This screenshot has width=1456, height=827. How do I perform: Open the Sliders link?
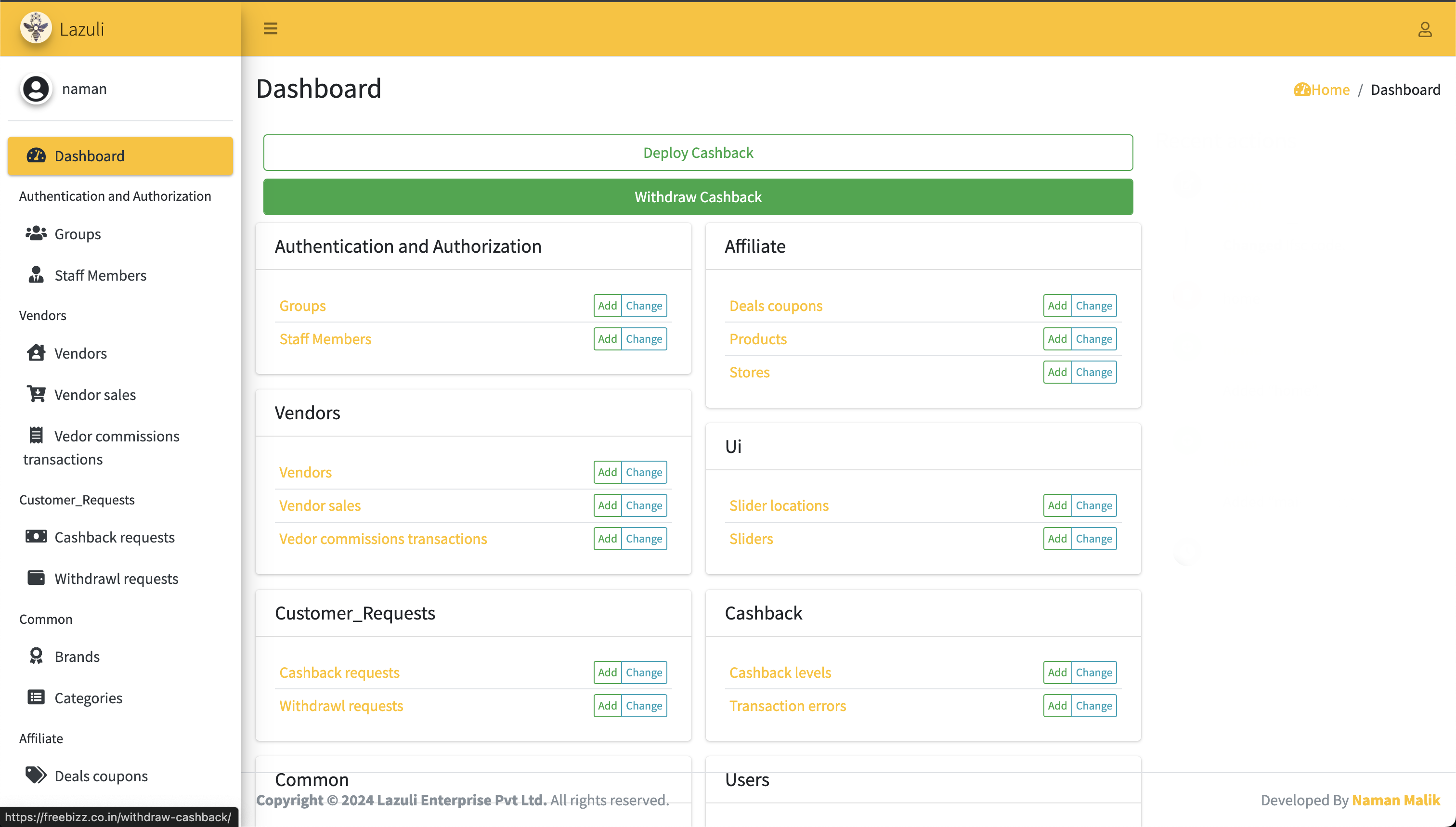751,539
